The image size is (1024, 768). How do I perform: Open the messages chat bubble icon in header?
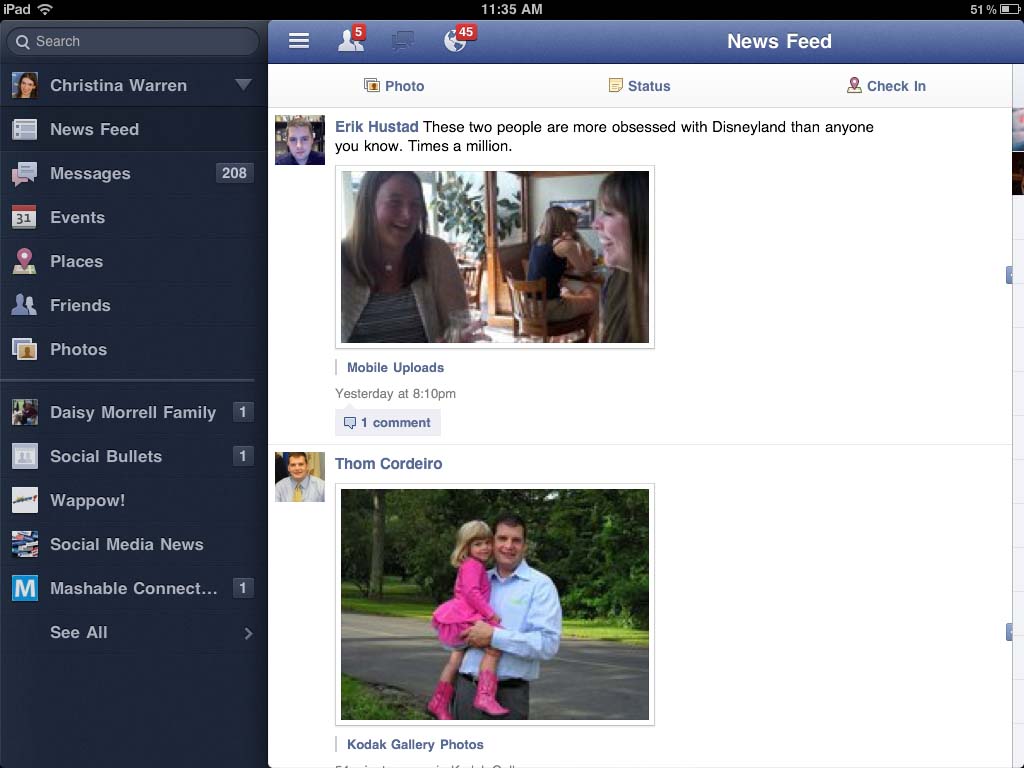coord(402,41)
